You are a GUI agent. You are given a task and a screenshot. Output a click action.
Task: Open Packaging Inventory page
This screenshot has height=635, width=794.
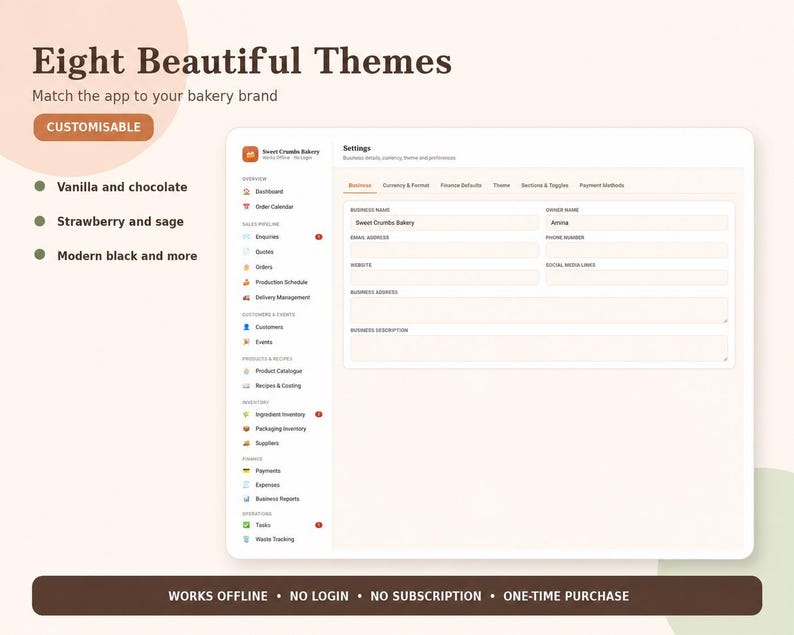click(x=281, y=429)
